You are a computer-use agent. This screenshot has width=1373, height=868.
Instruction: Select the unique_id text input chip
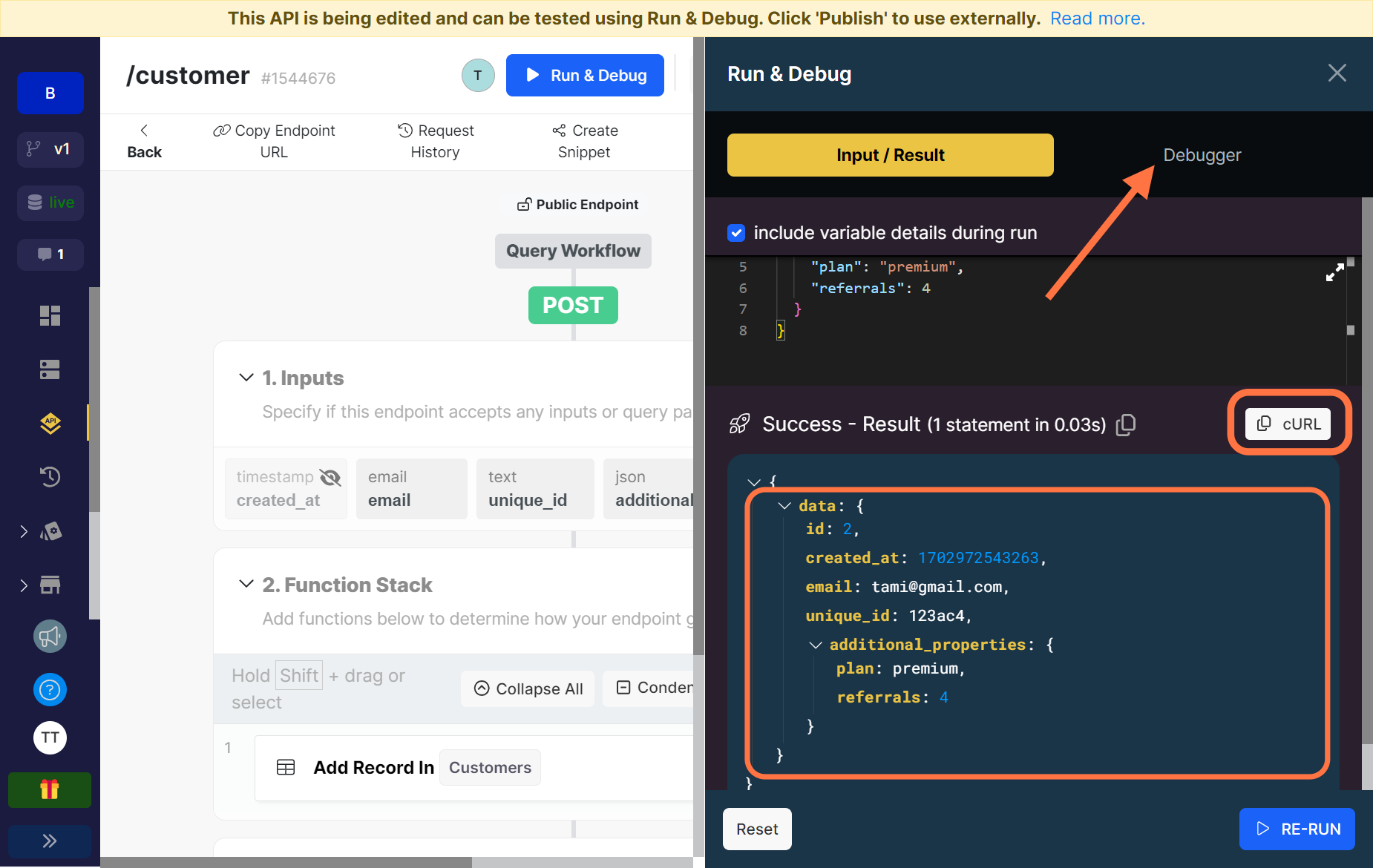coord(535,489)
